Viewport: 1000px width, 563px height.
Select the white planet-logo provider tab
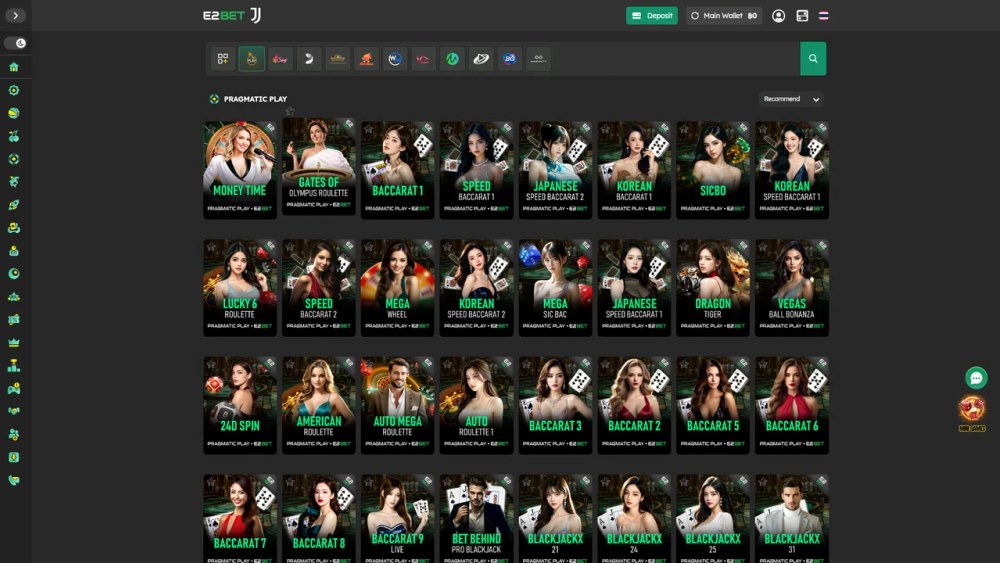(481, 59)
